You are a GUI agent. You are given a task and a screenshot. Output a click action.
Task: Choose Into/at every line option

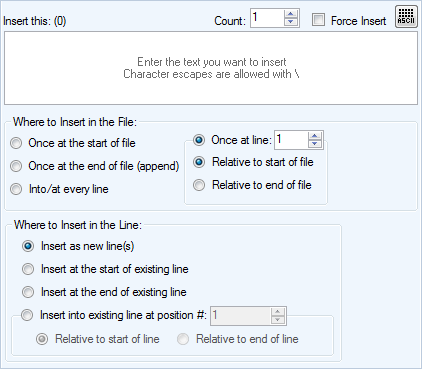click(x=59, y=189)
